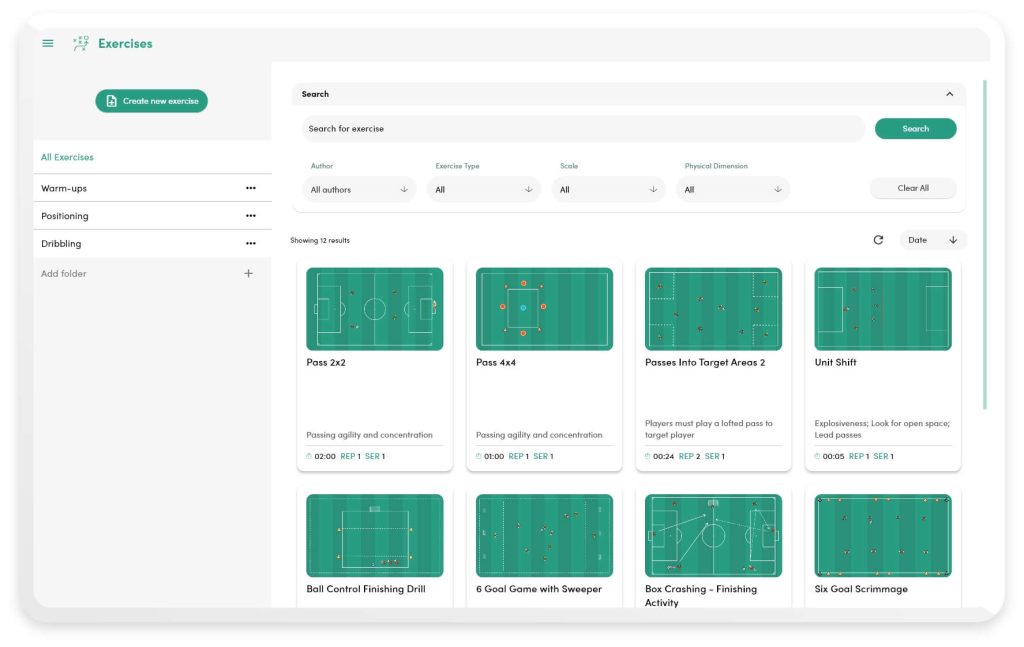Click the timer icon on Pass 2x2 card
Viewport: 1024px width, 647px height.
(307, 455)
